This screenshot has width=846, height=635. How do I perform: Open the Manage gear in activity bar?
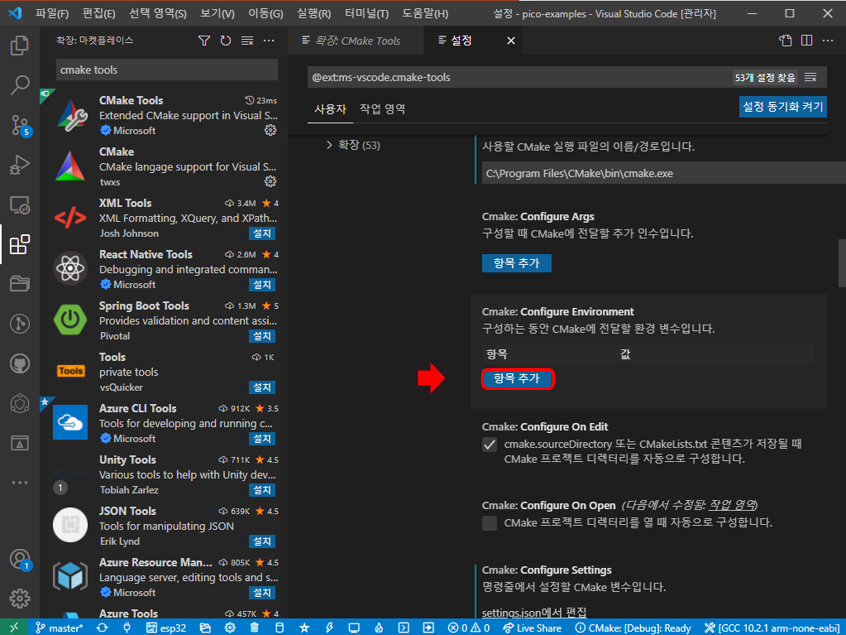(19, 598)
